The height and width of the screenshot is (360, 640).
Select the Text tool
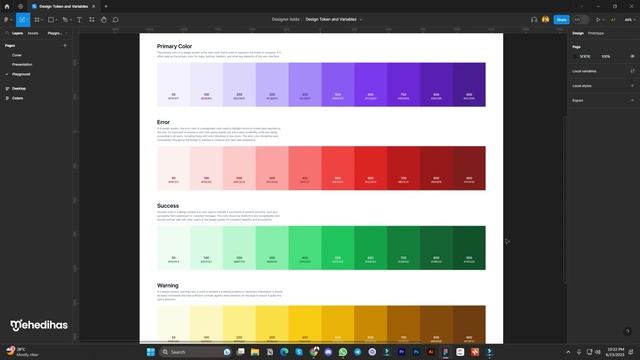[79, 20]
